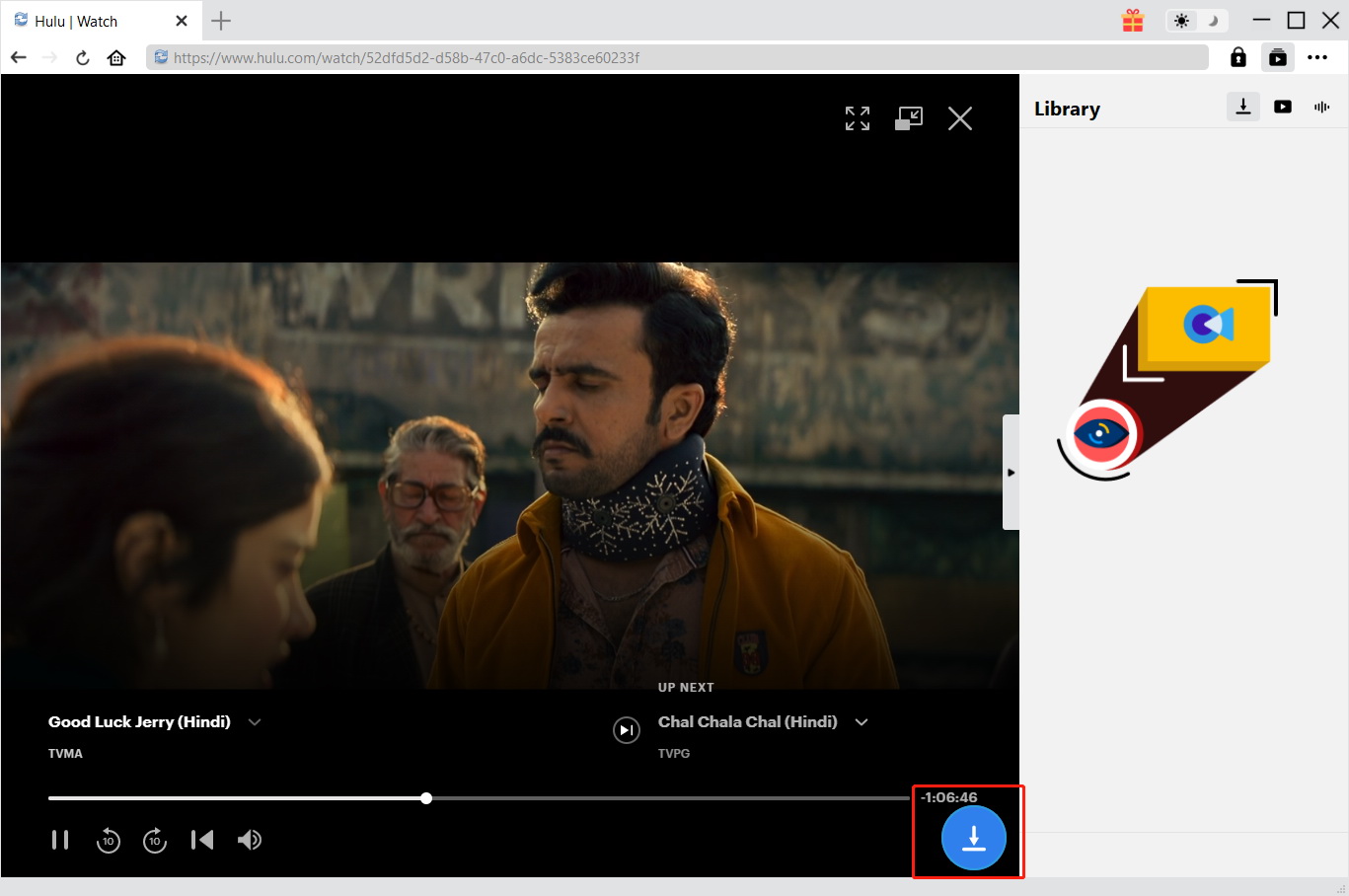The width and height of the screenshot is (1349, 896).
Task: Pause the video playback
Action: [60, 840]
